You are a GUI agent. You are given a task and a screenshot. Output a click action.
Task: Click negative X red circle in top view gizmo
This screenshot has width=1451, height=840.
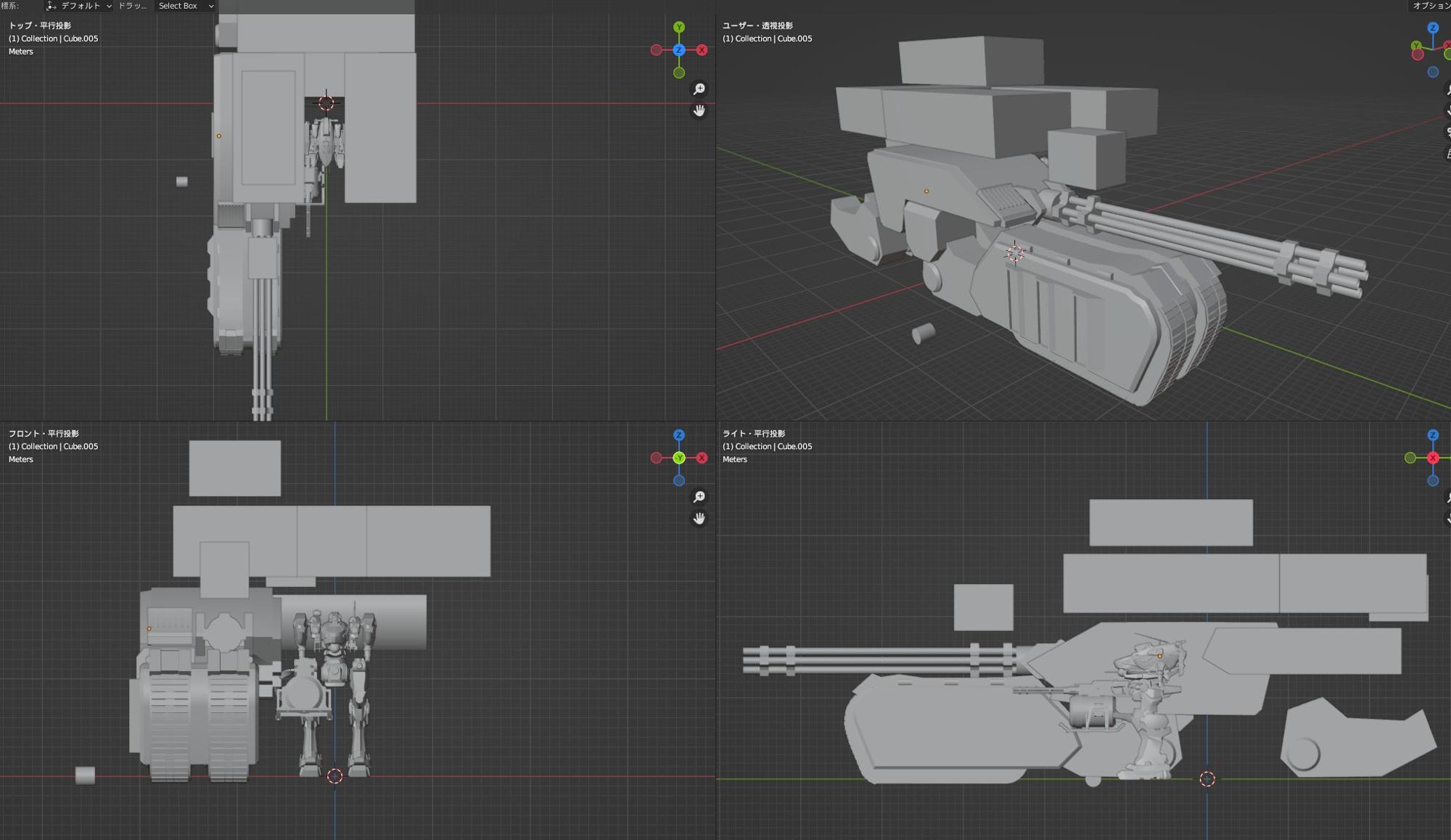657,50
